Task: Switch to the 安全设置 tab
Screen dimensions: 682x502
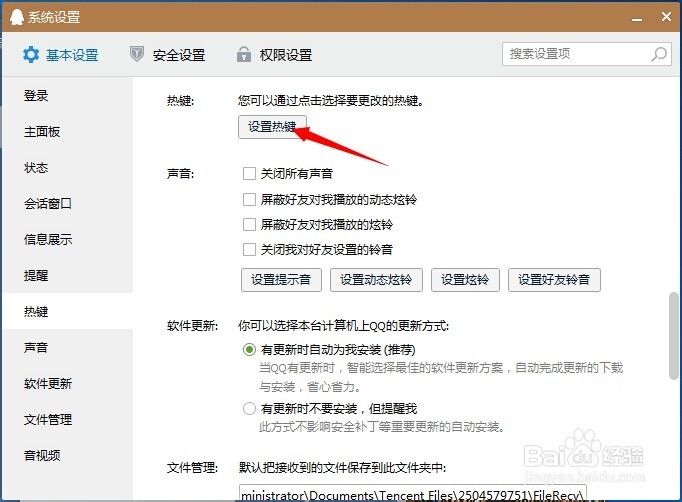Action: [167, 55]
